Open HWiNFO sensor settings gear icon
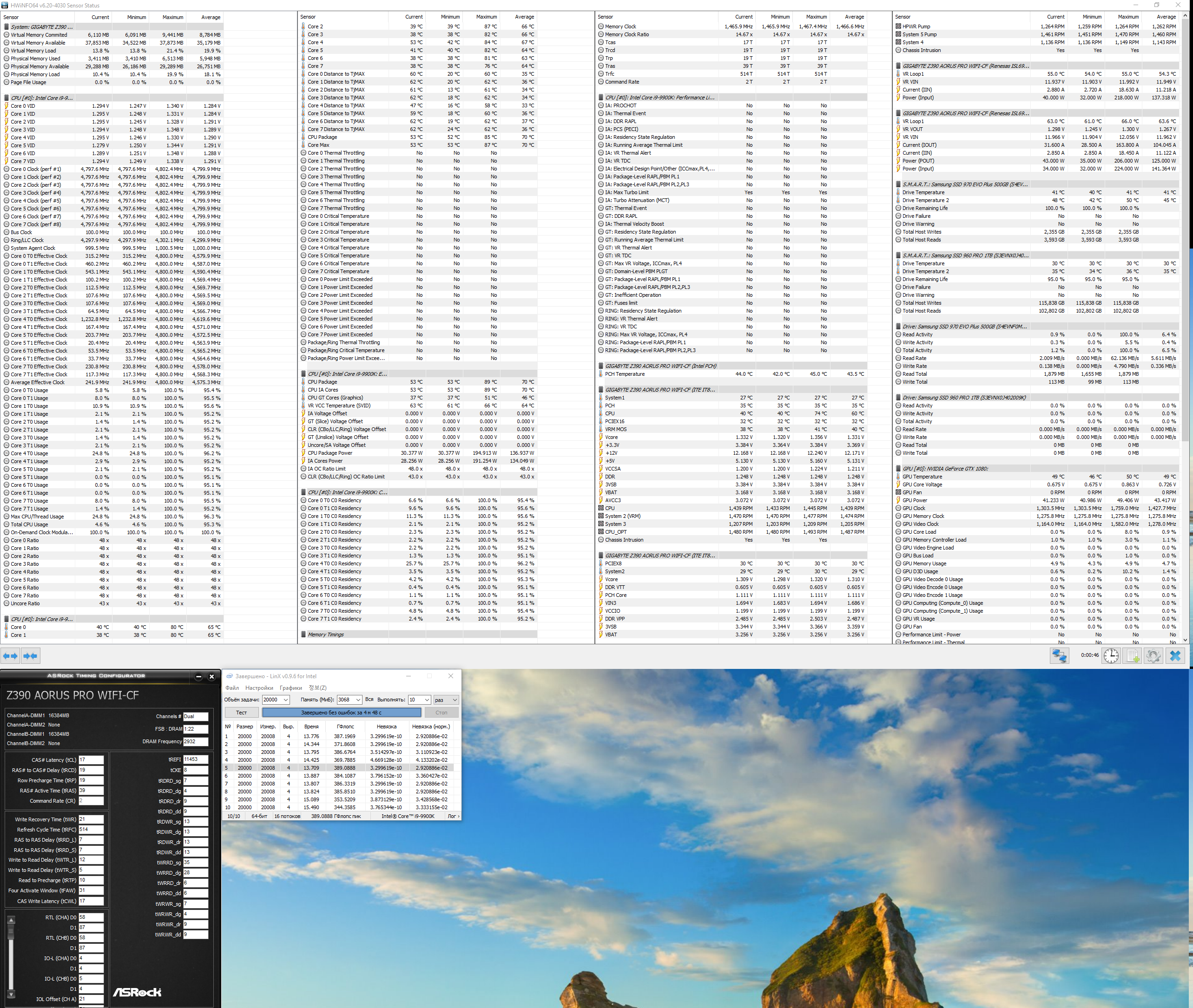The height and width of the screenshot is (1008, 1193). pyautogui.click(x=1153, y=655)
